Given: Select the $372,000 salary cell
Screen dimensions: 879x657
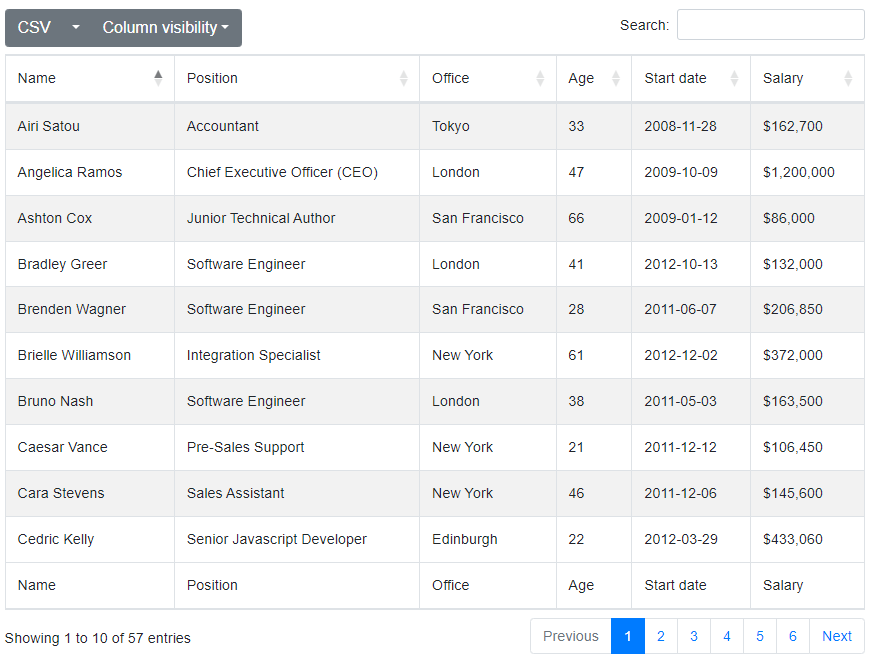Looking at the screenshot, I should click(x=807, y=355).
